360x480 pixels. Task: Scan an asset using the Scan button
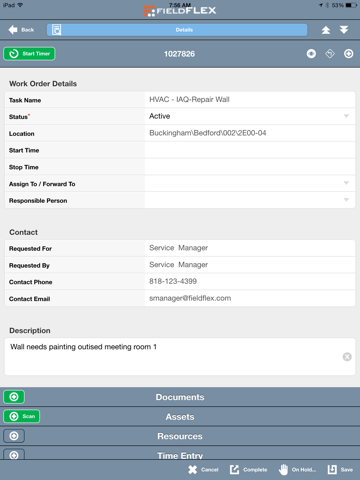22,416
